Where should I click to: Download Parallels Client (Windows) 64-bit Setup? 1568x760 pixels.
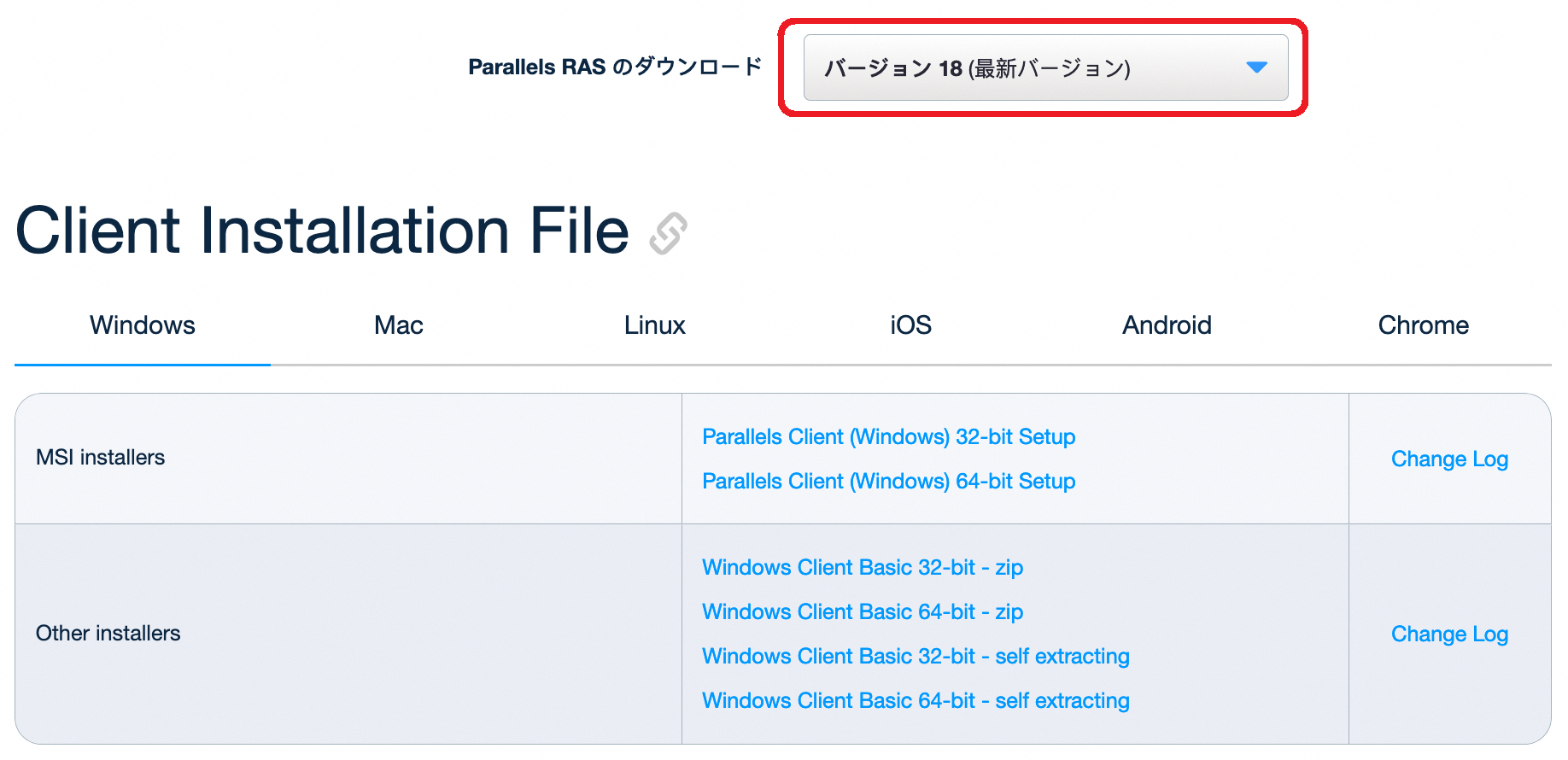(888, 481)
